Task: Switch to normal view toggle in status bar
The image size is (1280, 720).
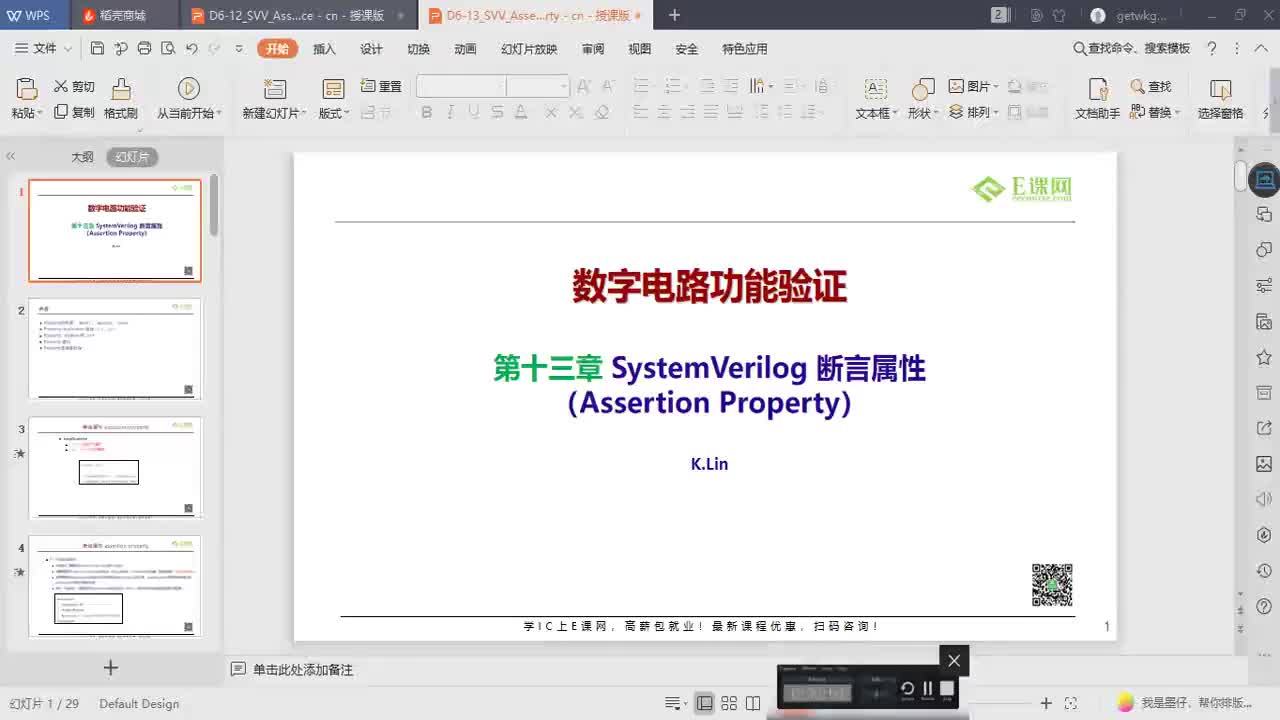Action: point(705,703)
